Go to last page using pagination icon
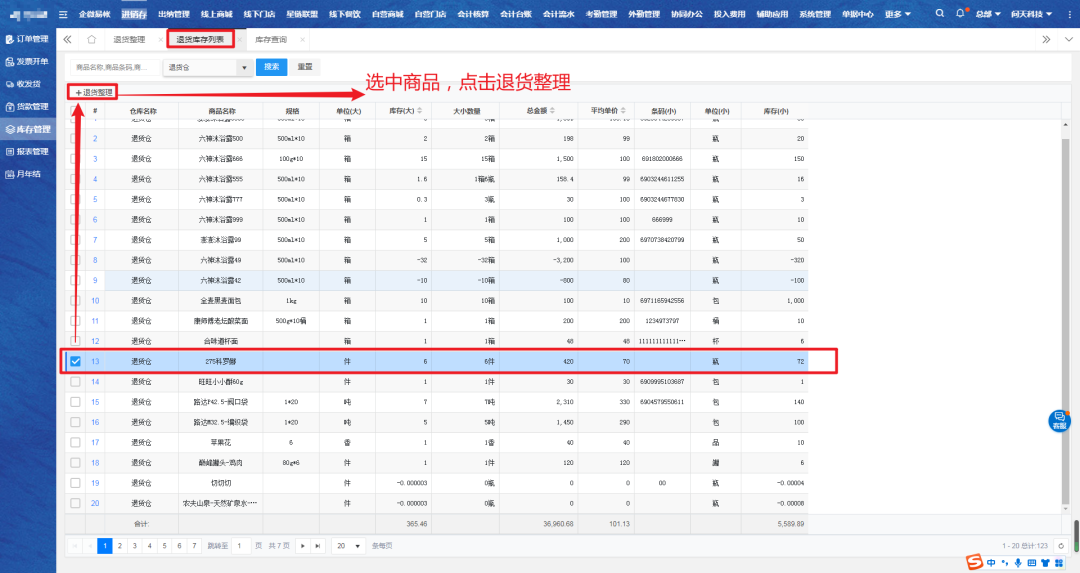This screenshot has width=1080, height=573. coord(317,546)
